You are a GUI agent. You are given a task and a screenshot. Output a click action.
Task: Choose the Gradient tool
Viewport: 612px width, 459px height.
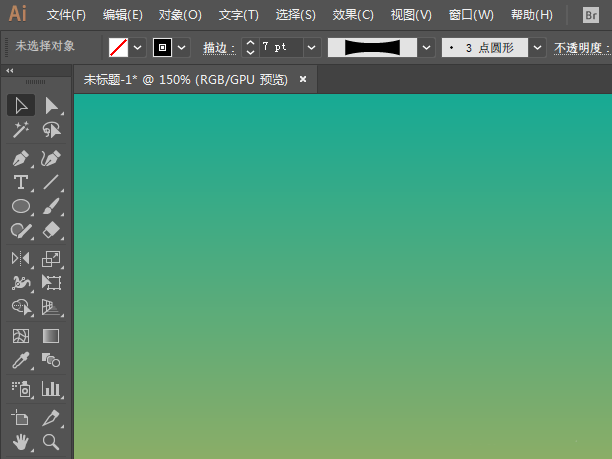click(x=51, y=336)
